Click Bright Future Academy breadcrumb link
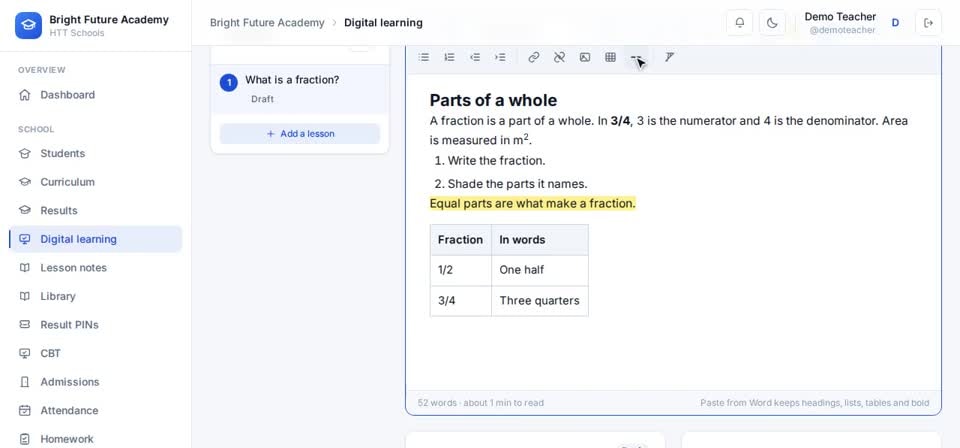Viewport: 960px width, 448px height. coord(267,23)
